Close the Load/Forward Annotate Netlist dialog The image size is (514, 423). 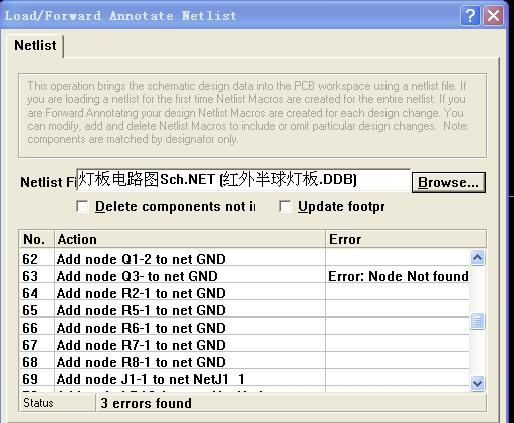click(494, 16)
